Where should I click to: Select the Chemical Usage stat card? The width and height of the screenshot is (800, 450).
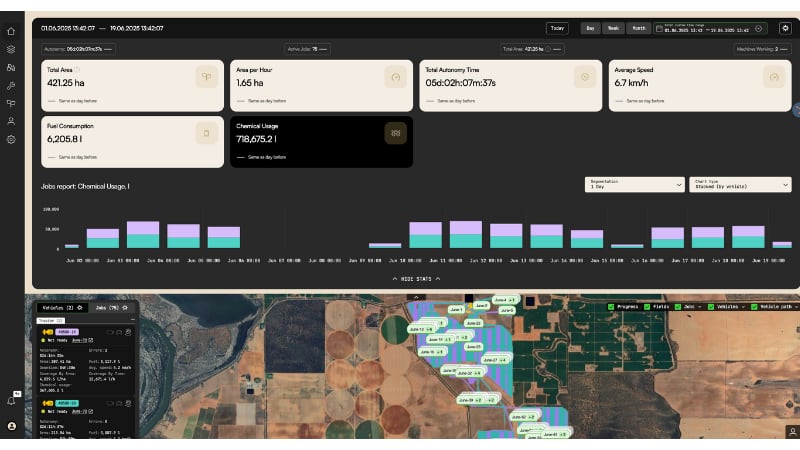click(x=321, y=142)
